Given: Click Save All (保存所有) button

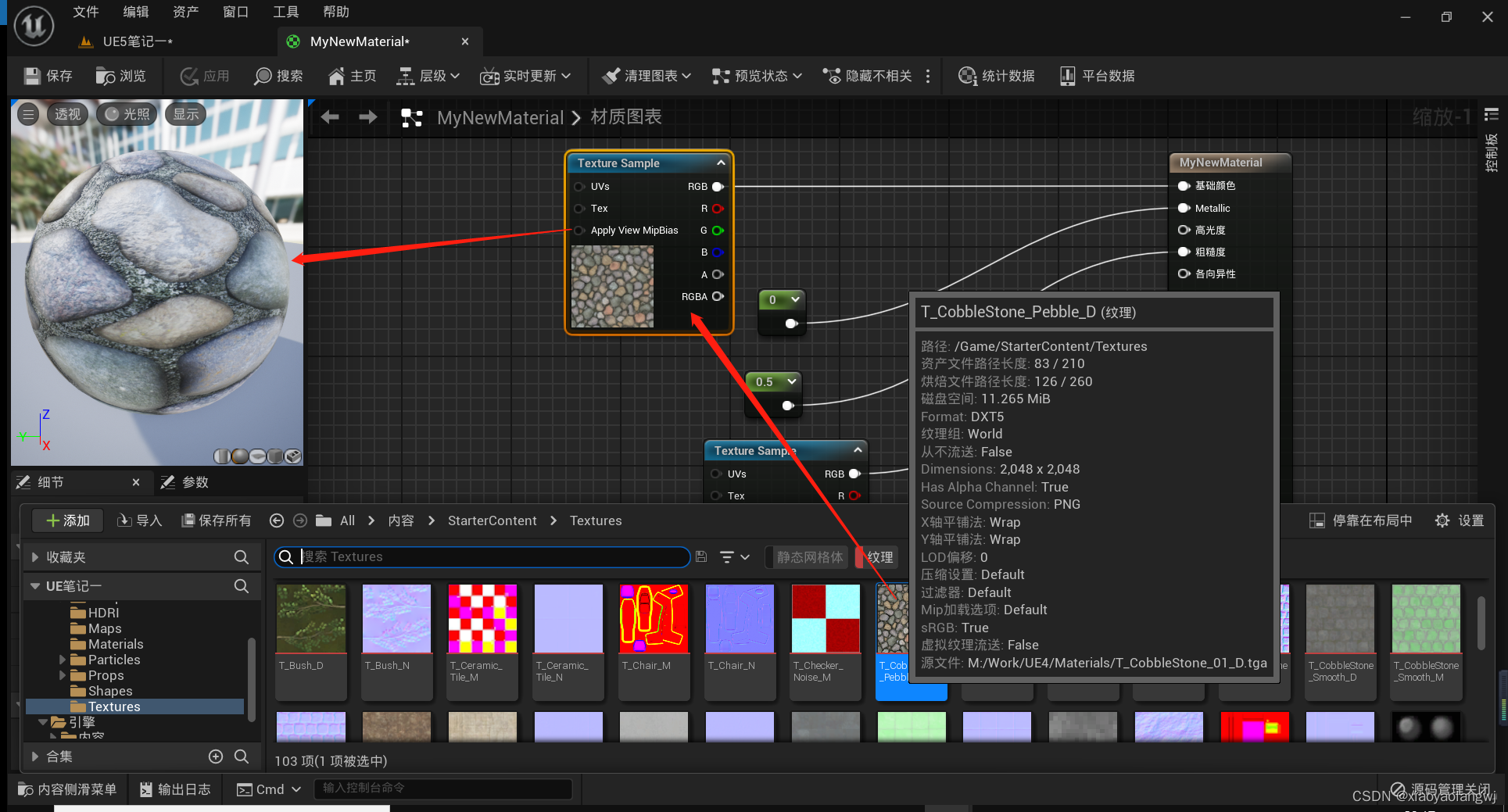Looking at the screenshot, I should [216, 520].
